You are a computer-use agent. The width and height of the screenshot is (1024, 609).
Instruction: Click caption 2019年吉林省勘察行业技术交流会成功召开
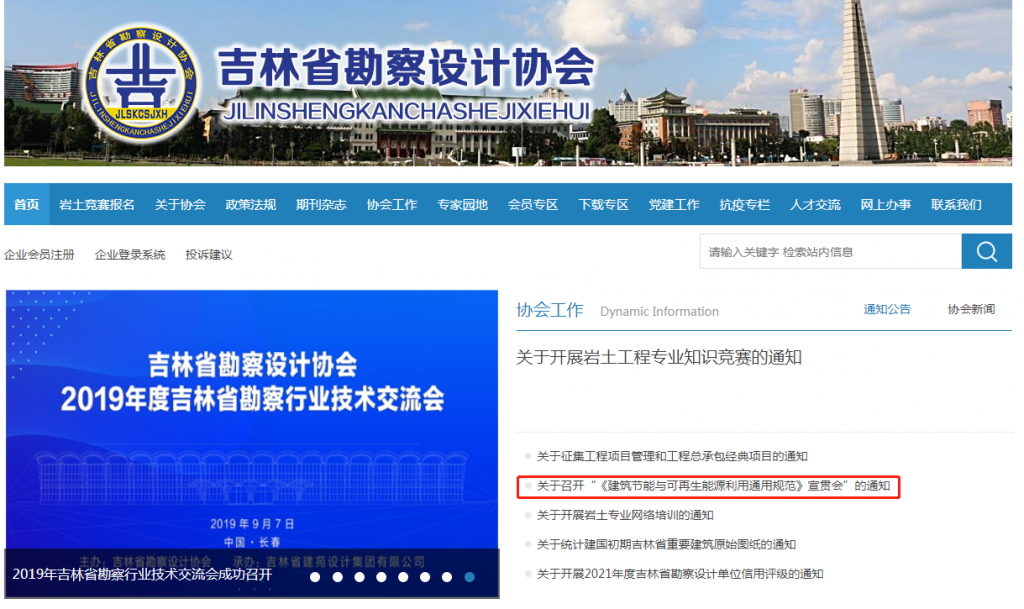(142, 574)
